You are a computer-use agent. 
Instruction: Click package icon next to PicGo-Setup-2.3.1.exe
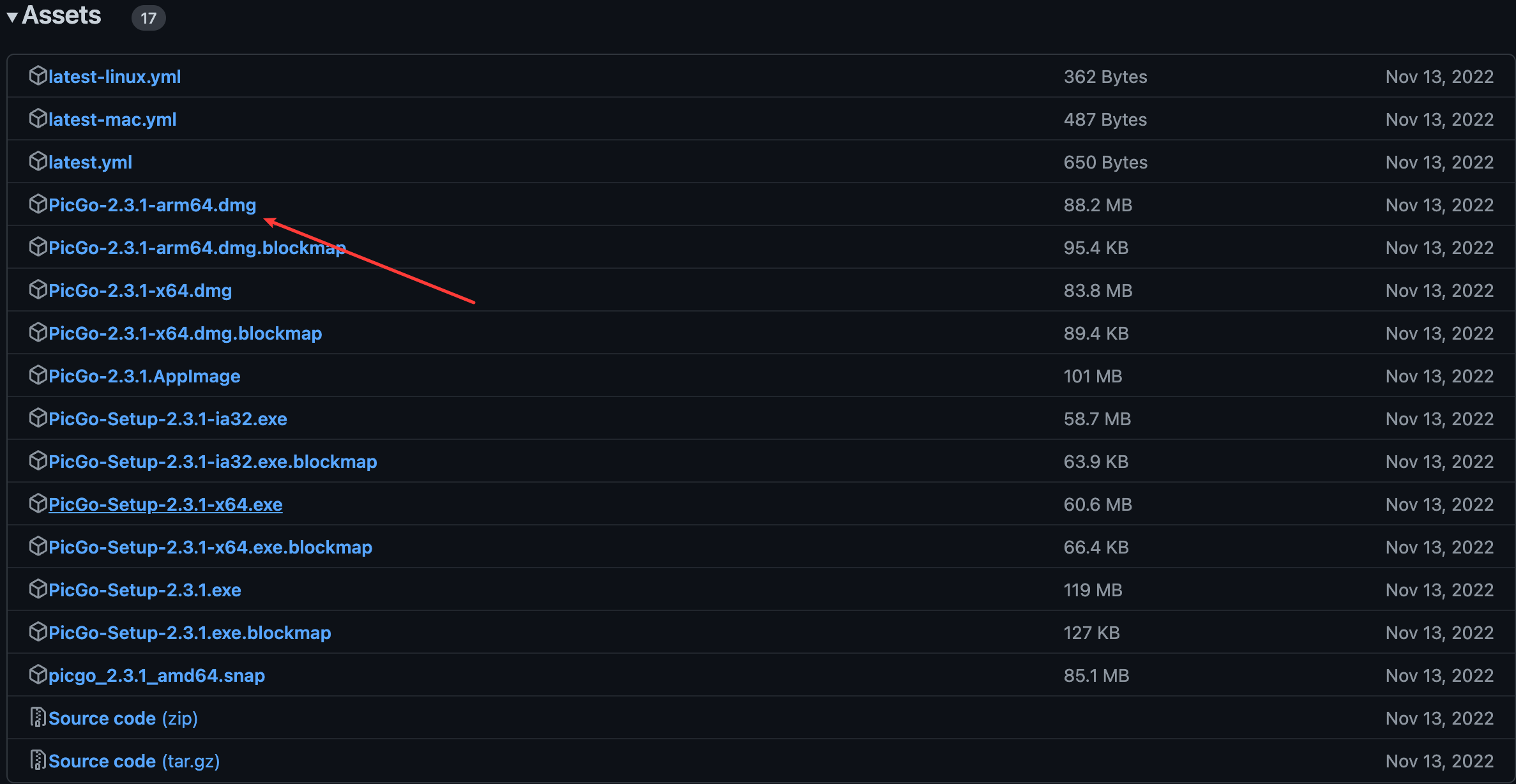pyautogui.click(x=38, y=589)
